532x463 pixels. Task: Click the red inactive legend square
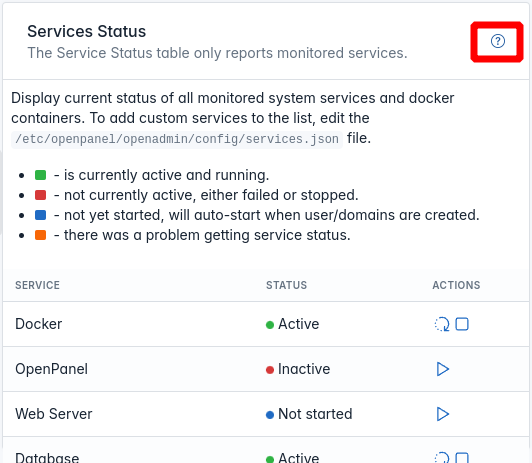[40, 195]
